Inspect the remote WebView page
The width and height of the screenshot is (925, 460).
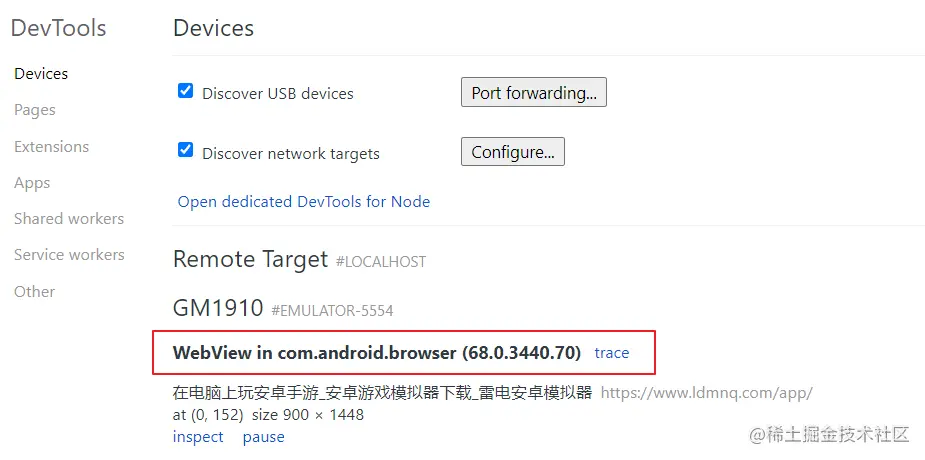[198, 437]
